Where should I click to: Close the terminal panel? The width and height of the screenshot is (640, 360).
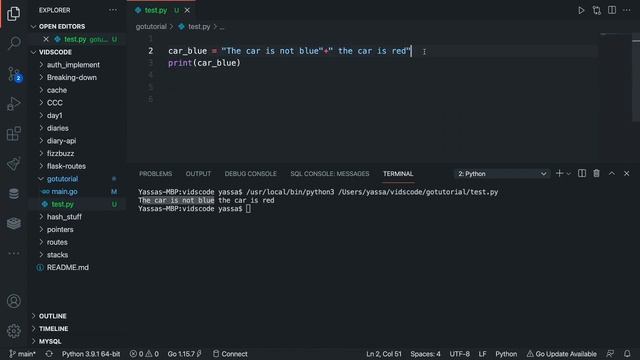[627, 173]
